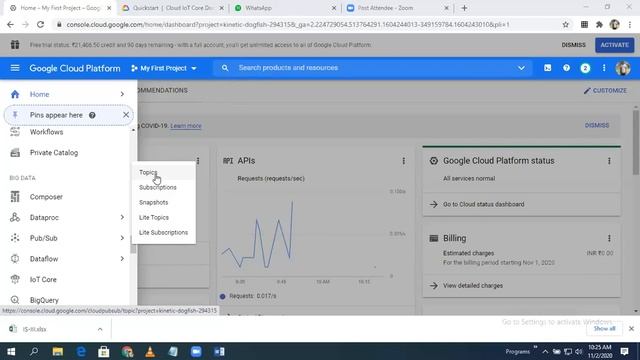This screenshot has width=640, height=360.
Task: Open VLC media player from taskbar
Action: [x=150, y=351]
